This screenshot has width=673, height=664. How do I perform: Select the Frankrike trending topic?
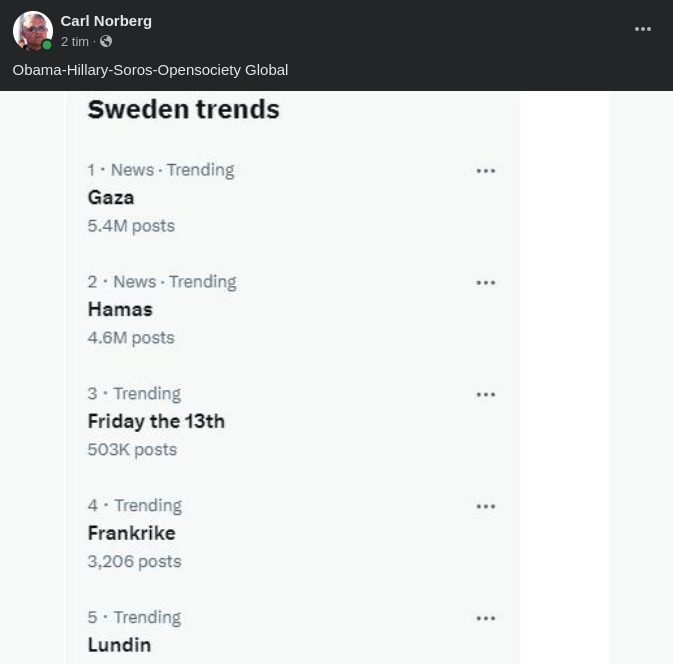pos(131,534)
